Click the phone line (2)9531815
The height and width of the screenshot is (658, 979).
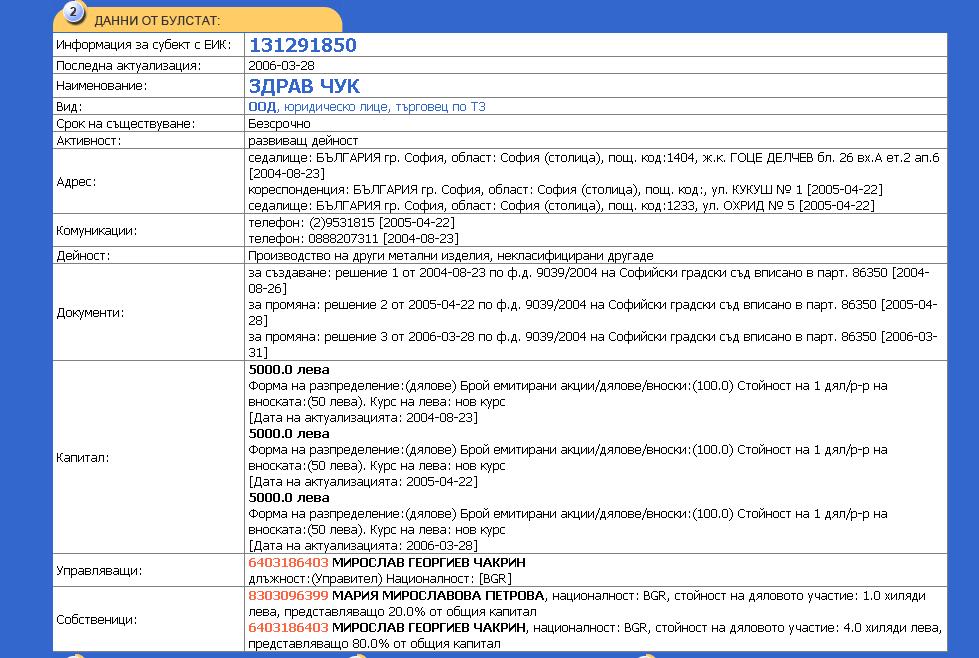[x=352, y=222]
